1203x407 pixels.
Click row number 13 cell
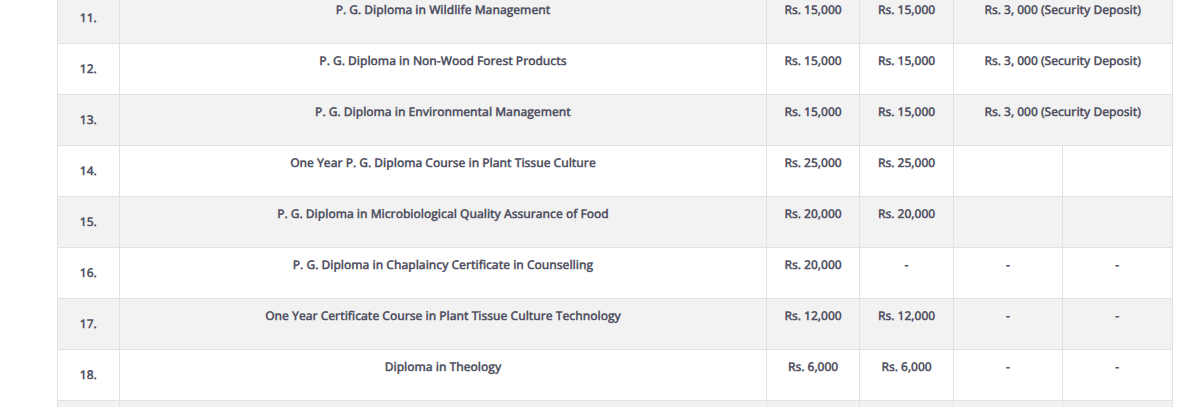(88, 120)
